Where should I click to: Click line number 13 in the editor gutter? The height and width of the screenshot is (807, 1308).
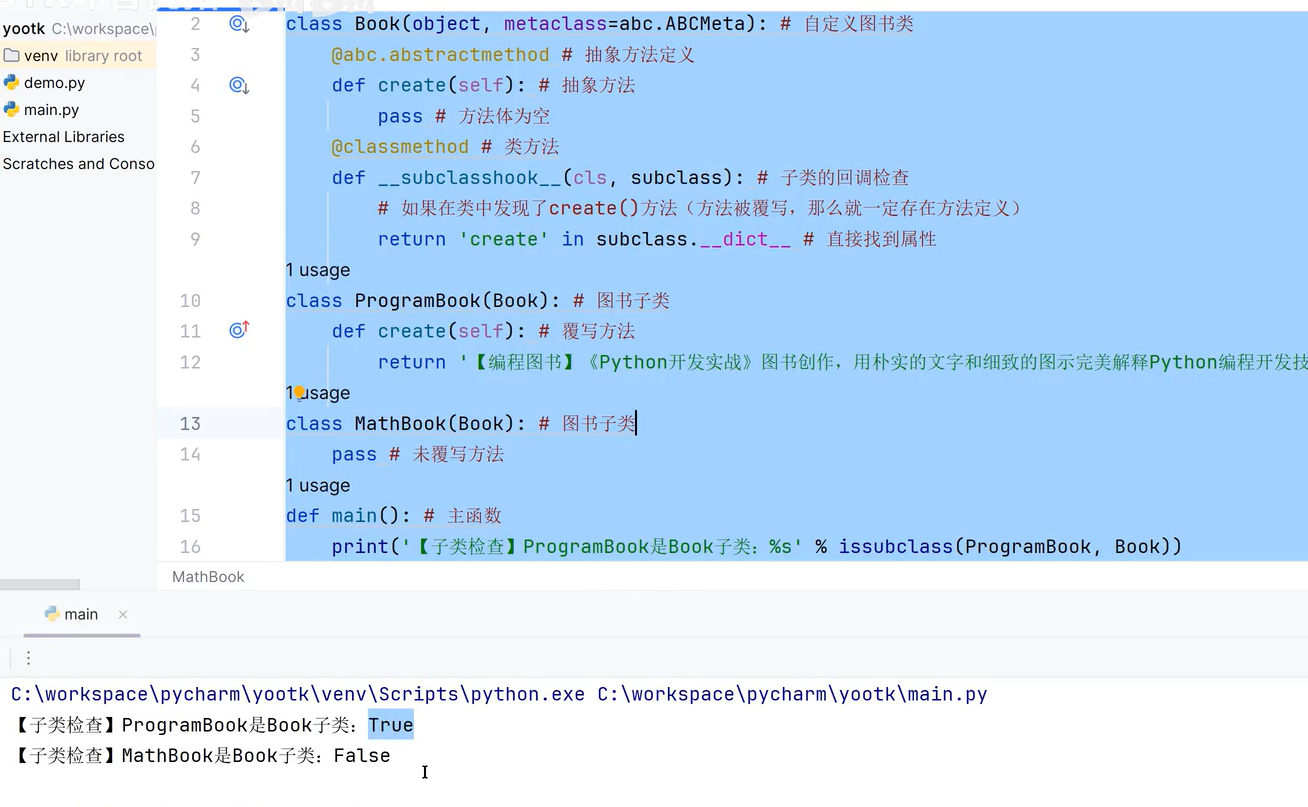pyautogui.click(x=190, y=423)
